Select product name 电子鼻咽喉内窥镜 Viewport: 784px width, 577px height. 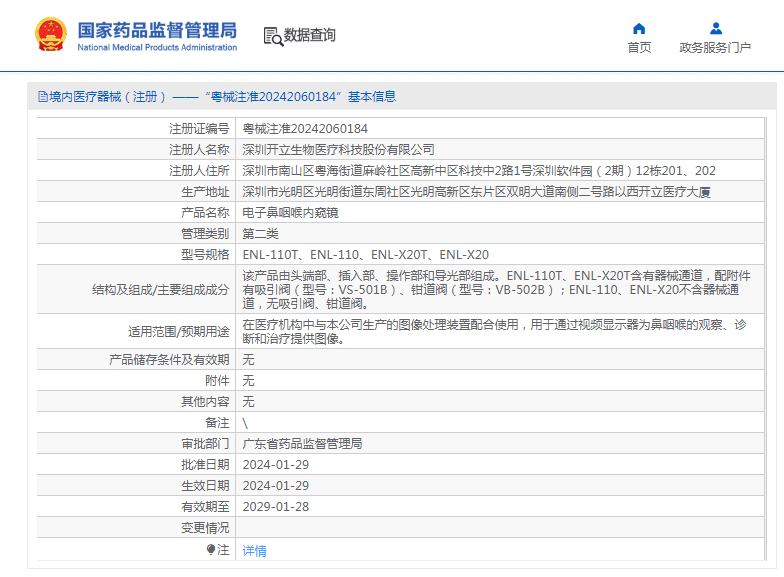pyautogui.click(x=290, y=212)
